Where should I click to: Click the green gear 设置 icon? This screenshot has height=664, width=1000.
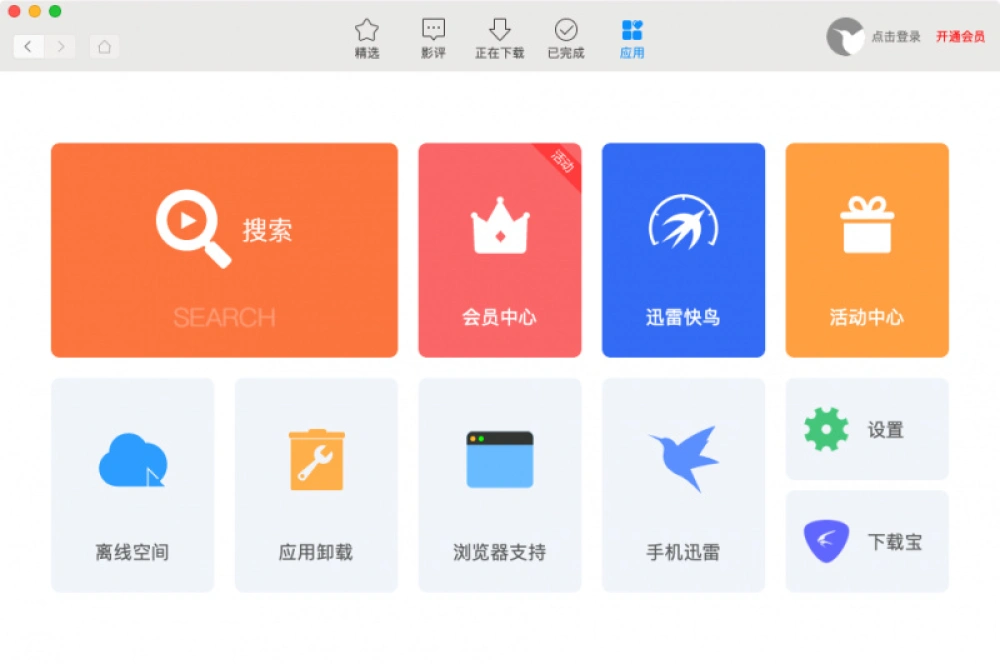click(827, 429)
